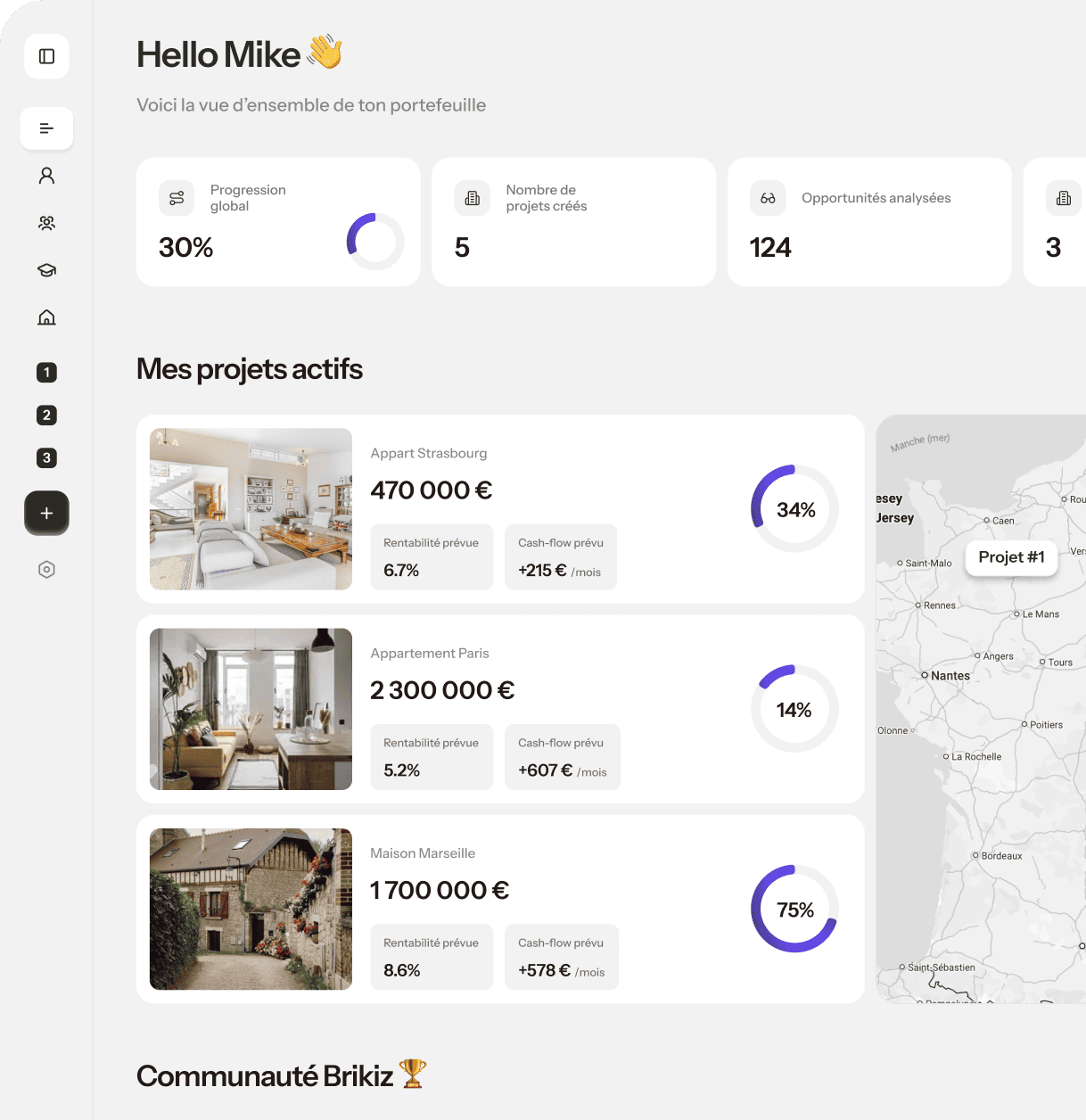Select the Maison Marseille cash-flow prévu box
The width and height of the screenshot is (1086, 1120).
[x=562, y=957]
